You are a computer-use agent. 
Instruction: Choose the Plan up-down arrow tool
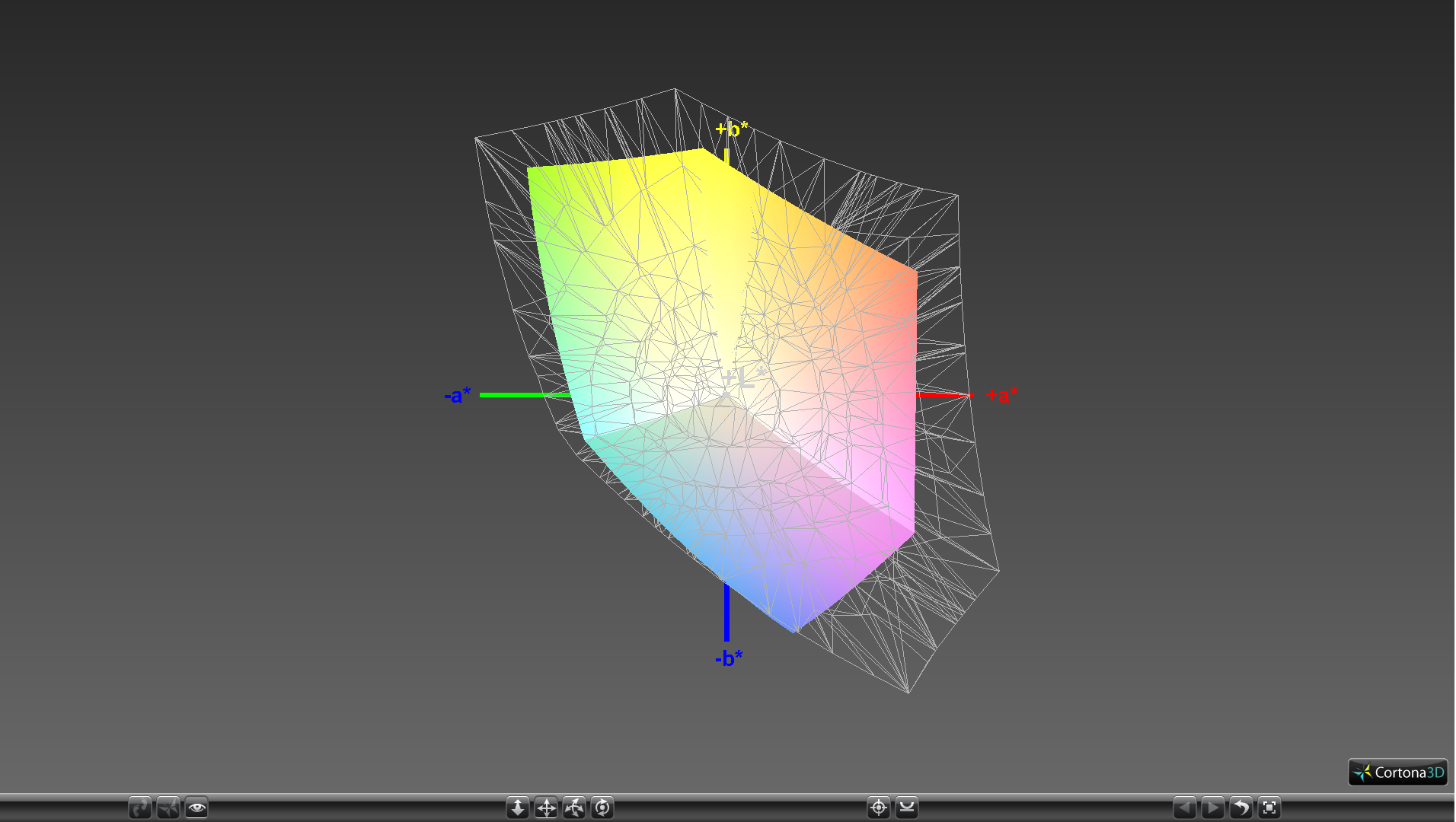[x=518, y=808]
